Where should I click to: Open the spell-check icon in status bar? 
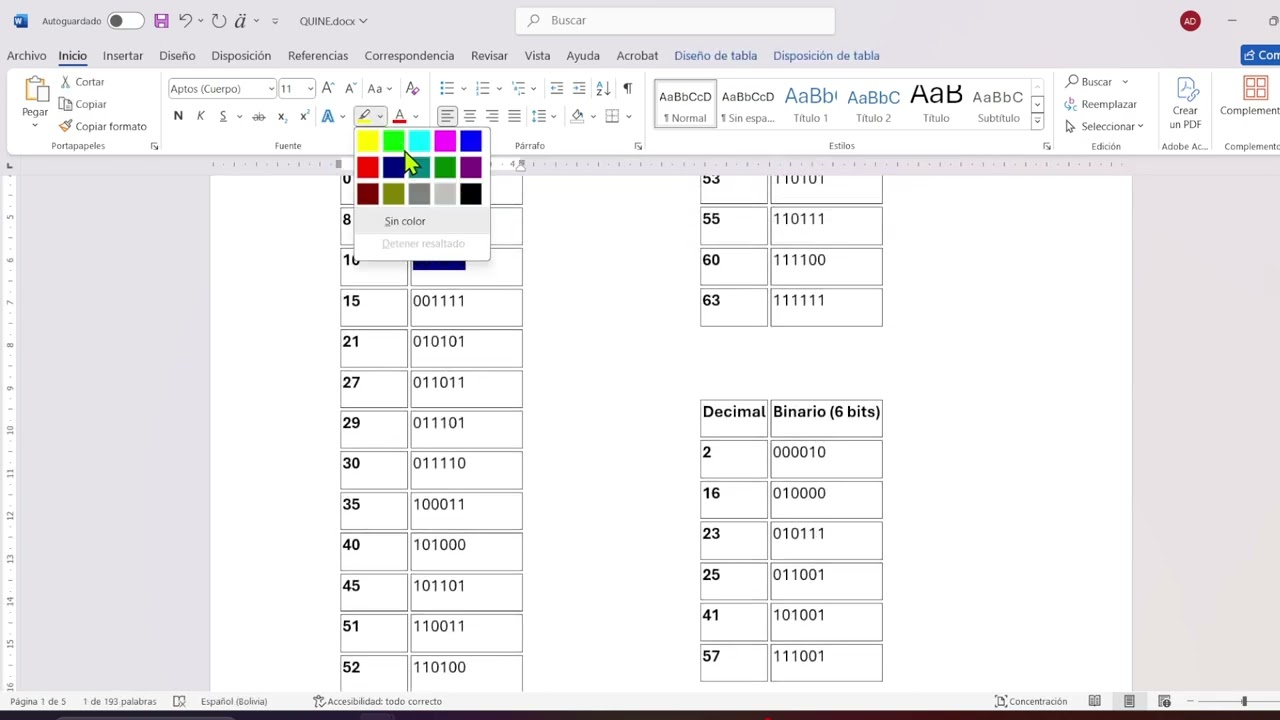pyautogui.click(x=179, y=701)
